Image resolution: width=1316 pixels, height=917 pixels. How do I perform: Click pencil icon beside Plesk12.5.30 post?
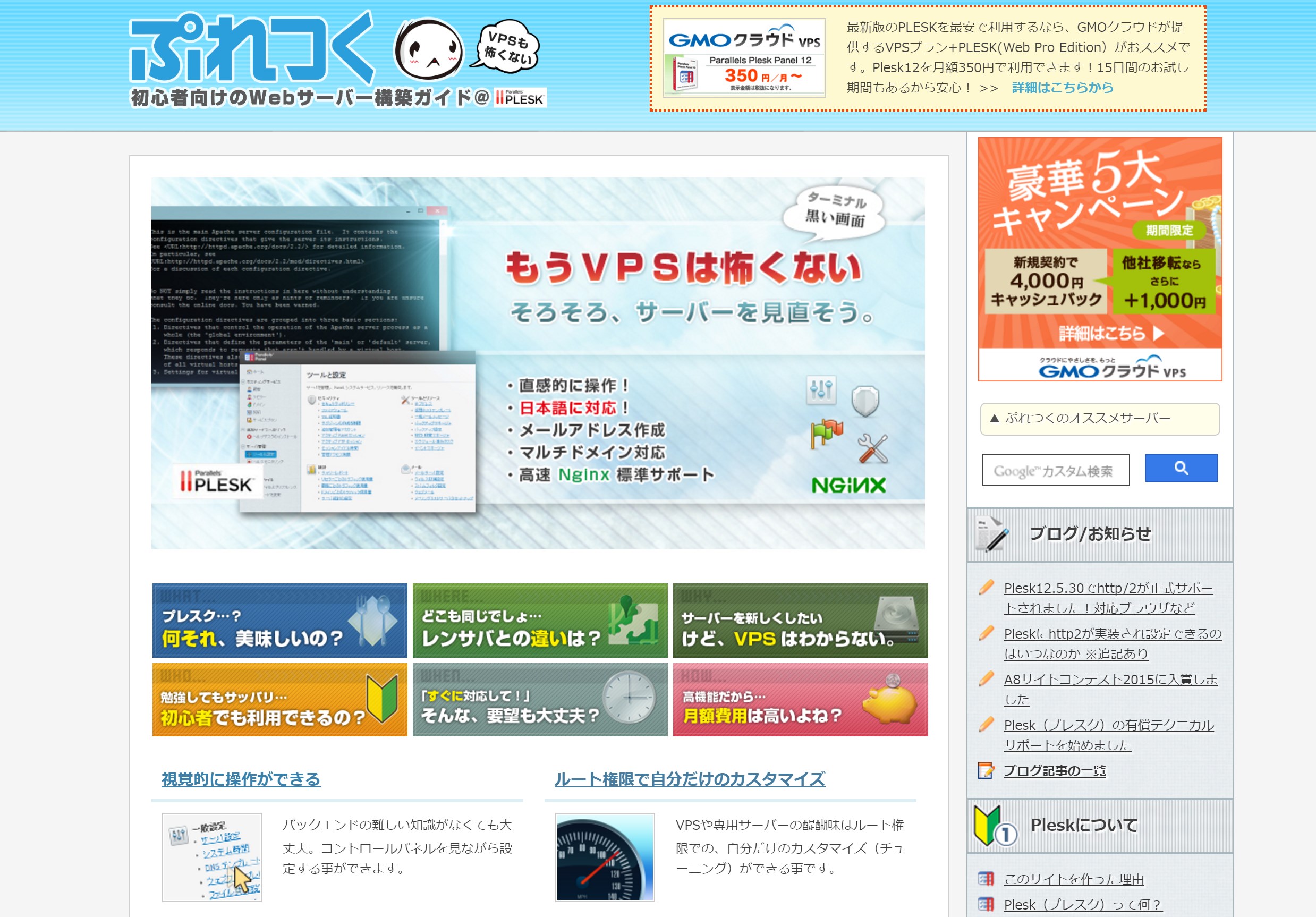pos(987,588)
